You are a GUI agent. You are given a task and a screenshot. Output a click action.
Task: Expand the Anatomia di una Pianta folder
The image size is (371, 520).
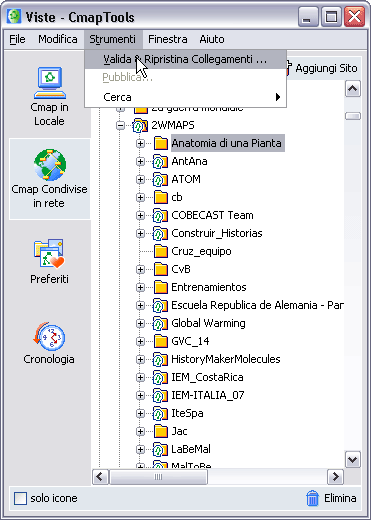point(140,144)
